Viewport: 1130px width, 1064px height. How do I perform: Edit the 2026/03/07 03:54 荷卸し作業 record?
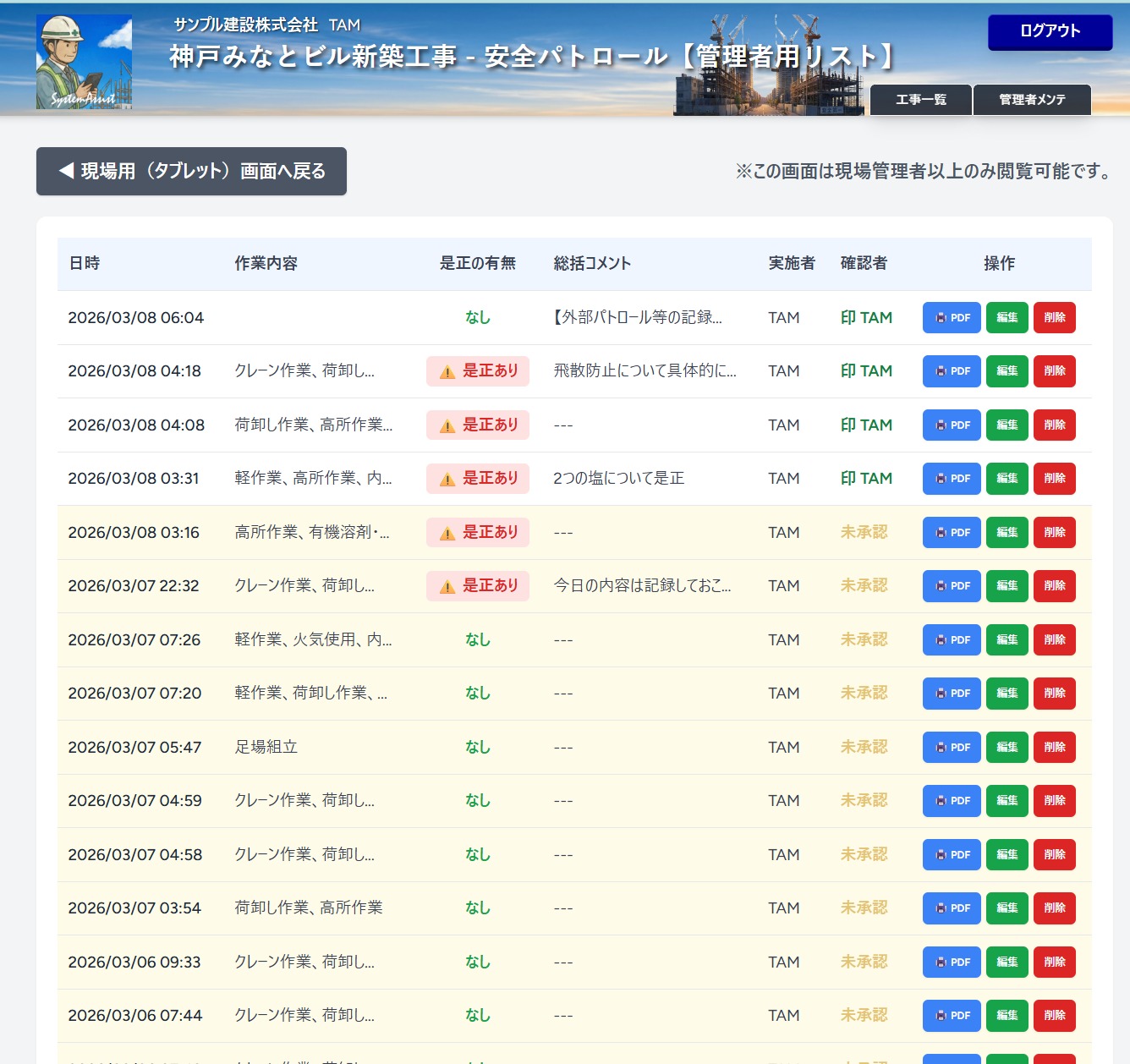point(1007,908)
